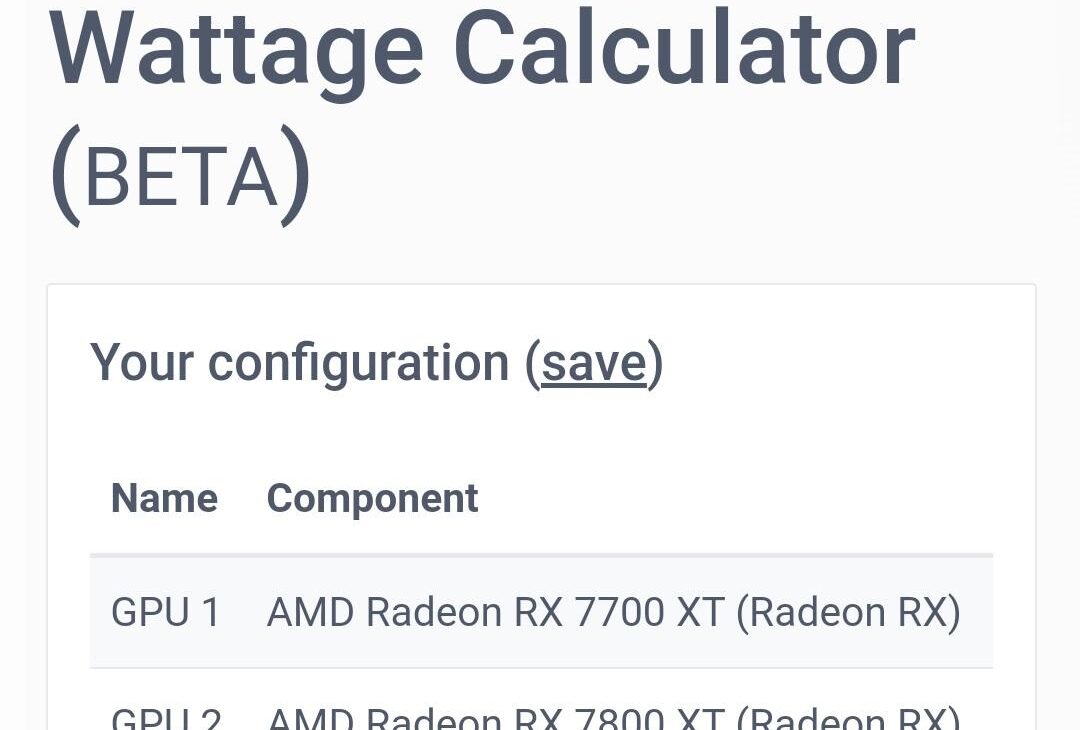This screenshot has height=730, width=1080.
Task: Click the "Your configuration" heading text
Action: click(300, 362)
